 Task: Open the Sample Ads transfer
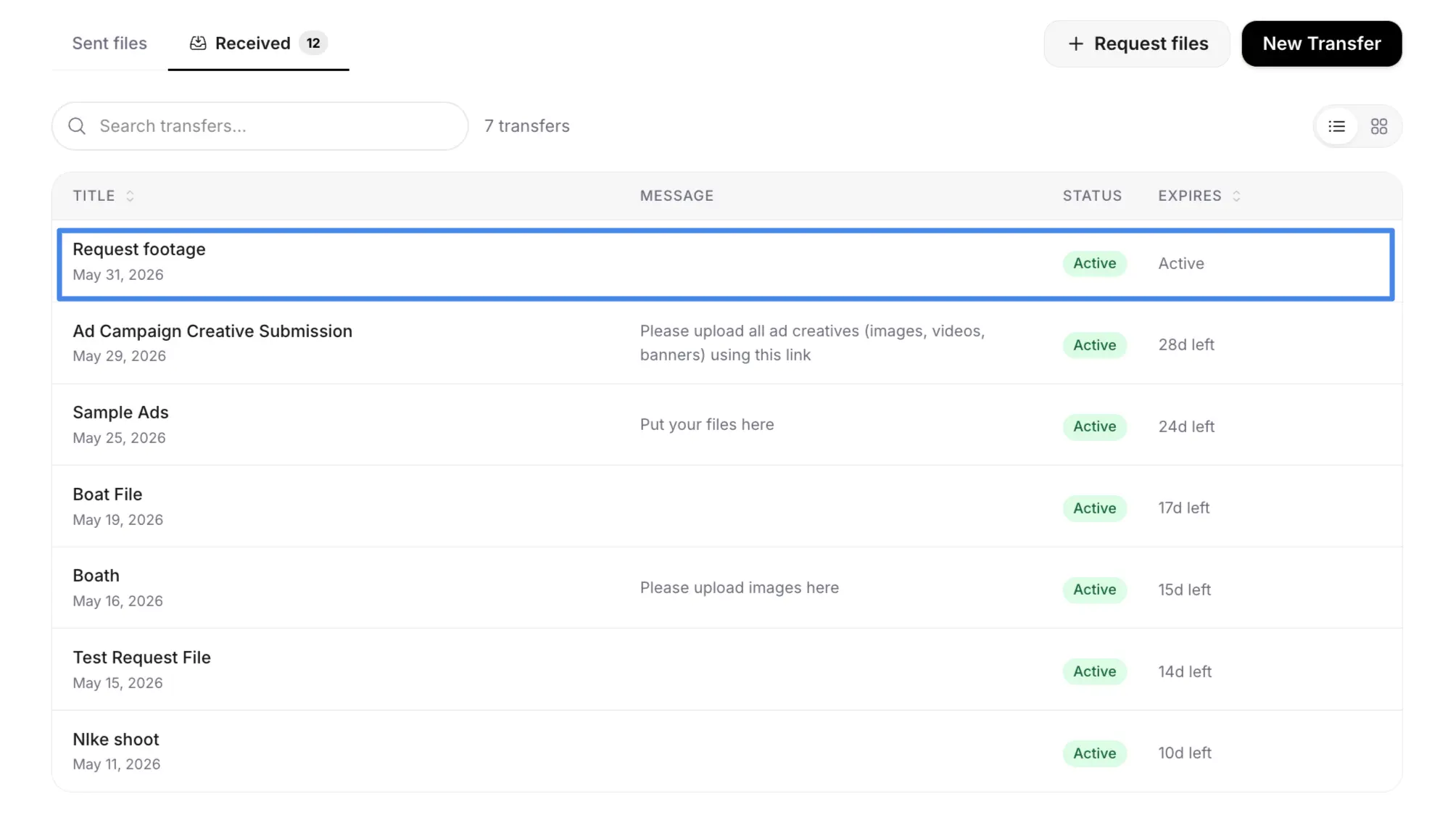(727, 425)
